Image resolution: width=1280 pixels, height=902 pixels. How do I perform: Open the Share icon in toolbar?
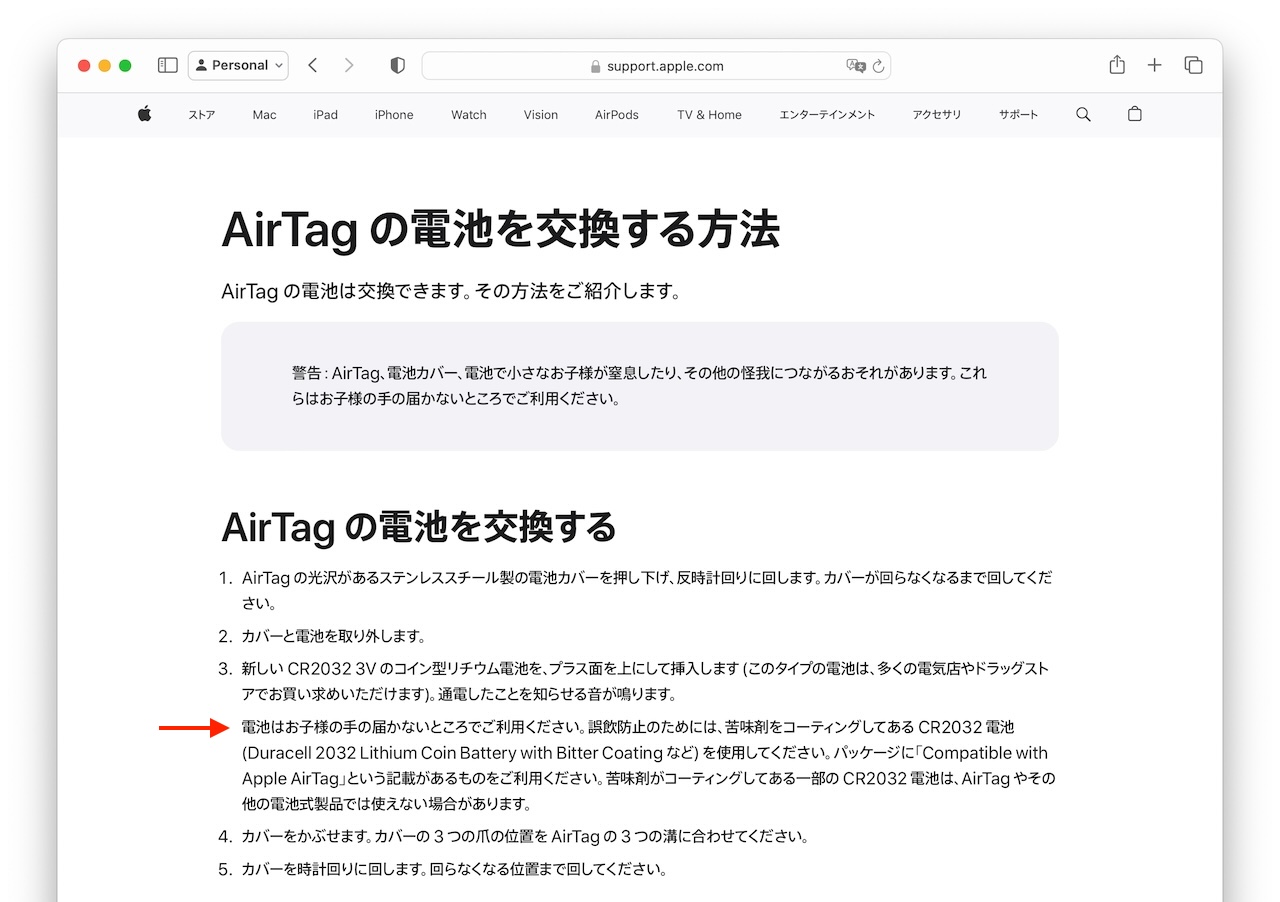tap(1117, 64)
